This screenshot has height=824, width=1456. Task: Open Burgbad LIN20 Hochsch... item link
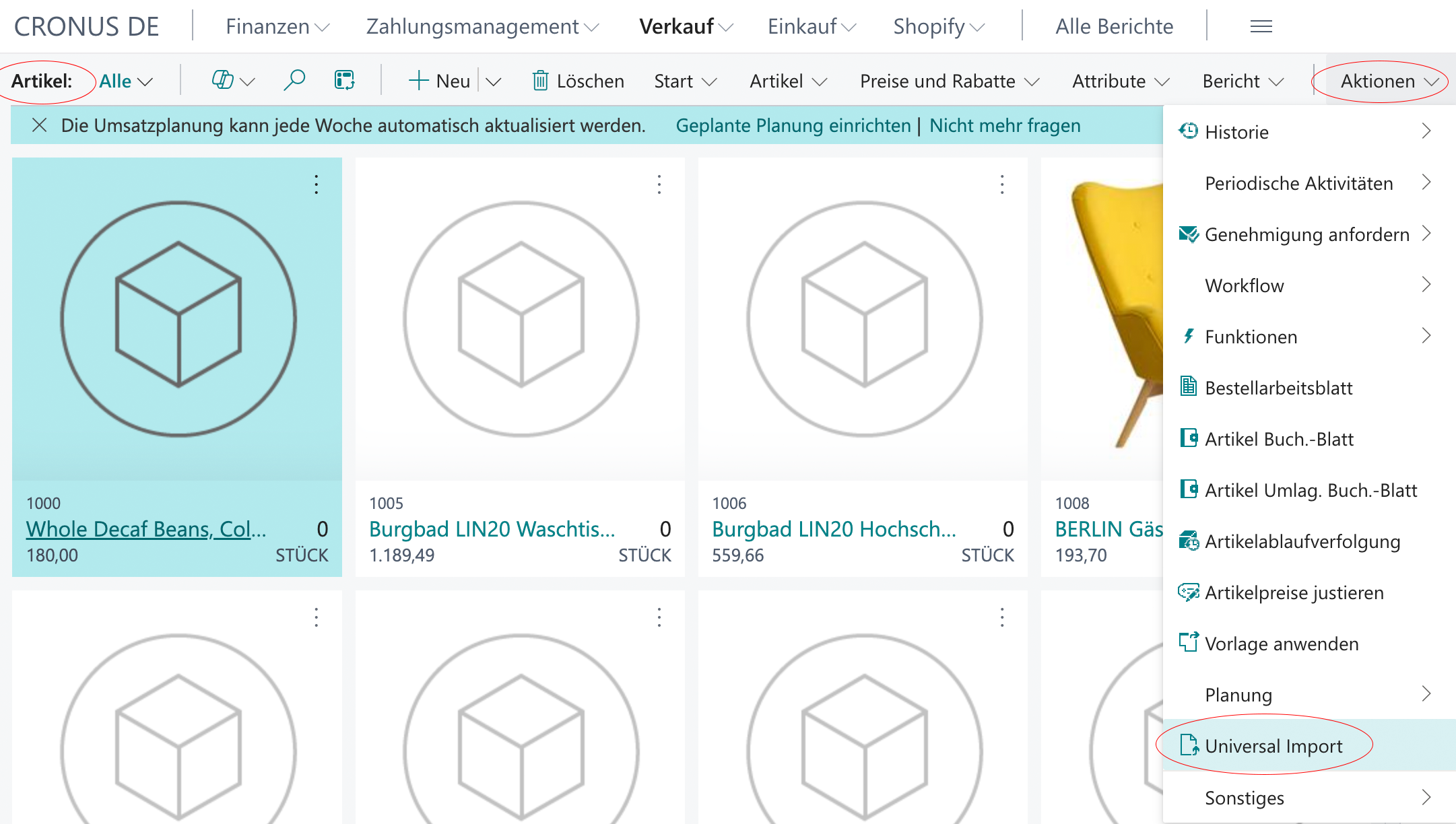pos(834,529)
